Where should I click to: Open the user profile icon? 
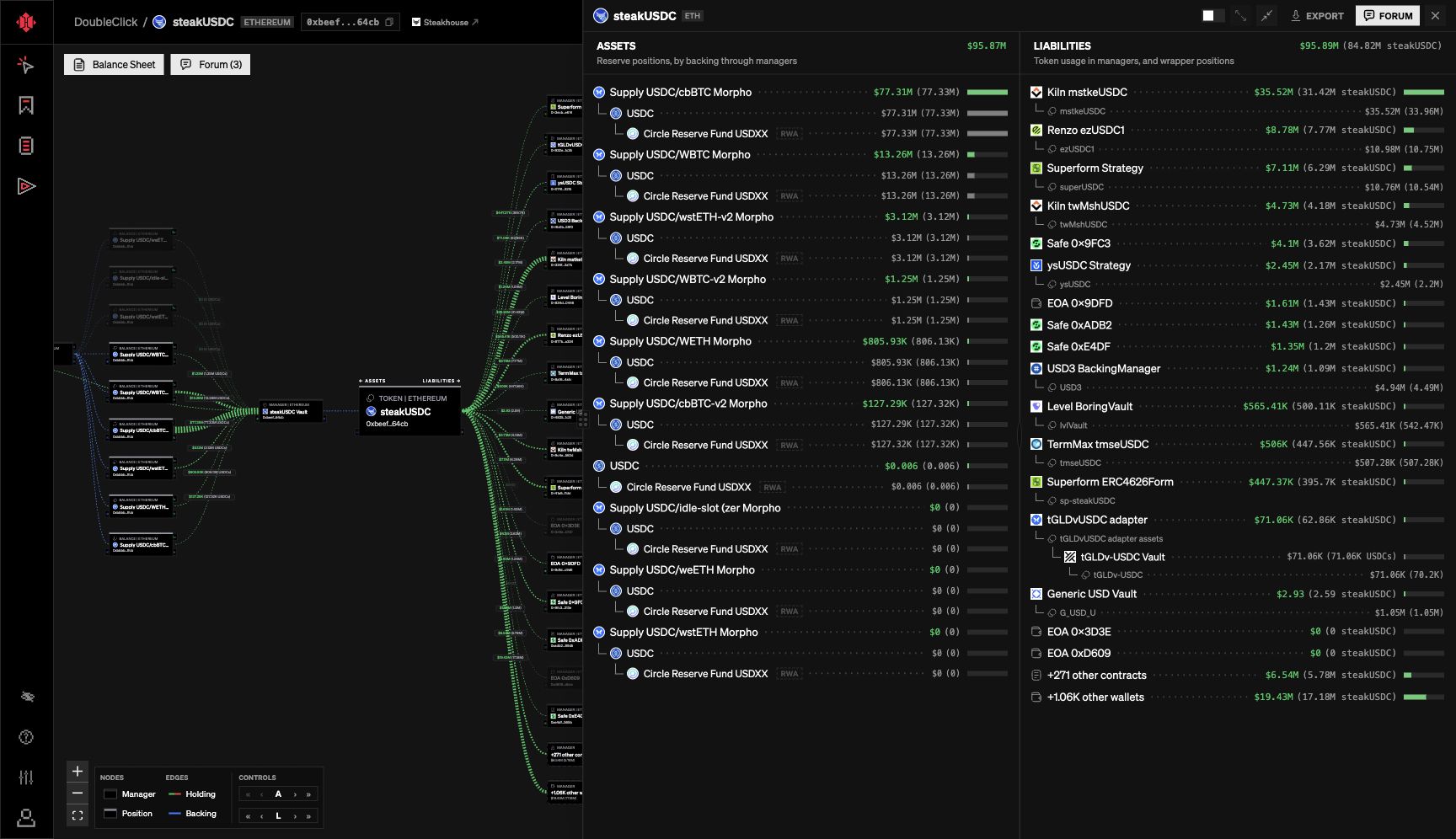click(x=26, y=818)
